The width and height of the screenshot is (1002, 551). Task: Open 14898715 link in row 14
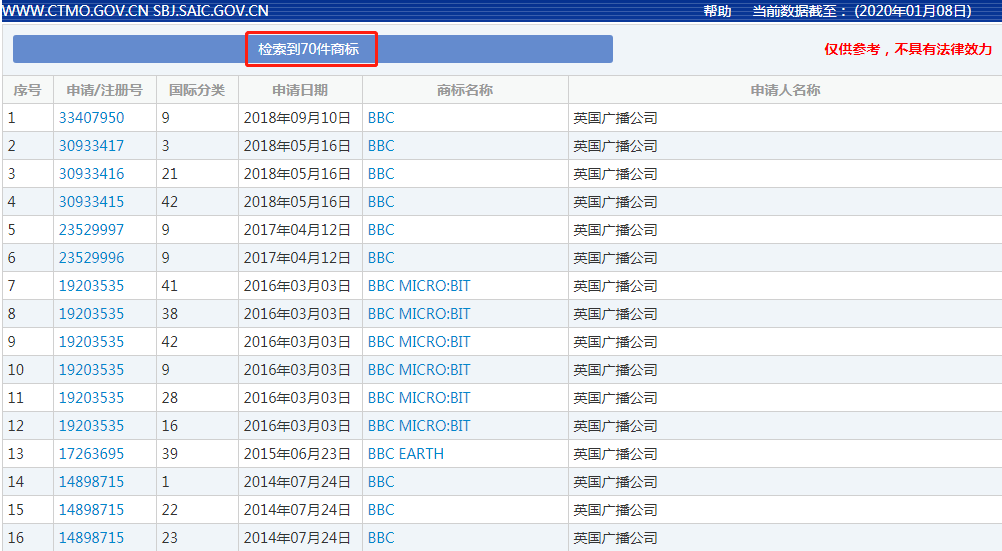(x=91, y=482)
